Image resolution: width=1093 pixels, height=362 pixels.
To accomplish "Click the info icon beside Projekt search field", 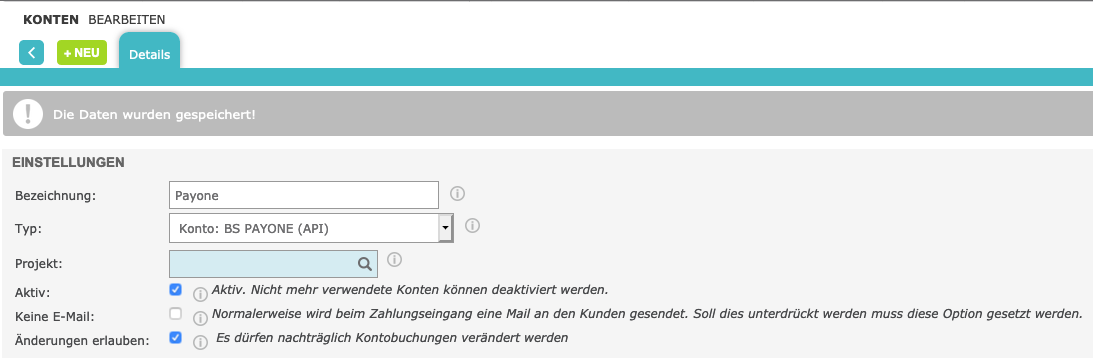I will click(394, 259).
